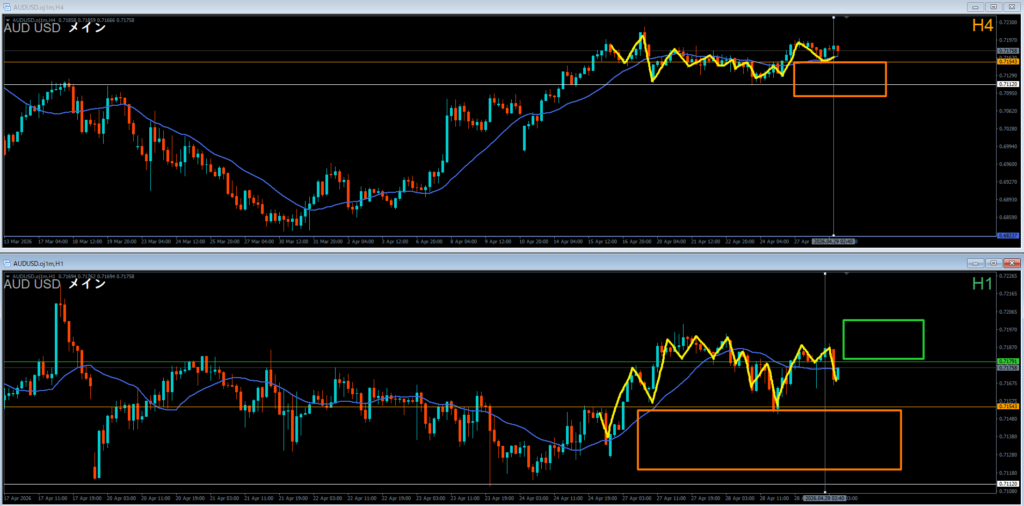Click the 0.71380 axis value in H1 chart
Viewport: 1024px width, 506px height.
1006,436
